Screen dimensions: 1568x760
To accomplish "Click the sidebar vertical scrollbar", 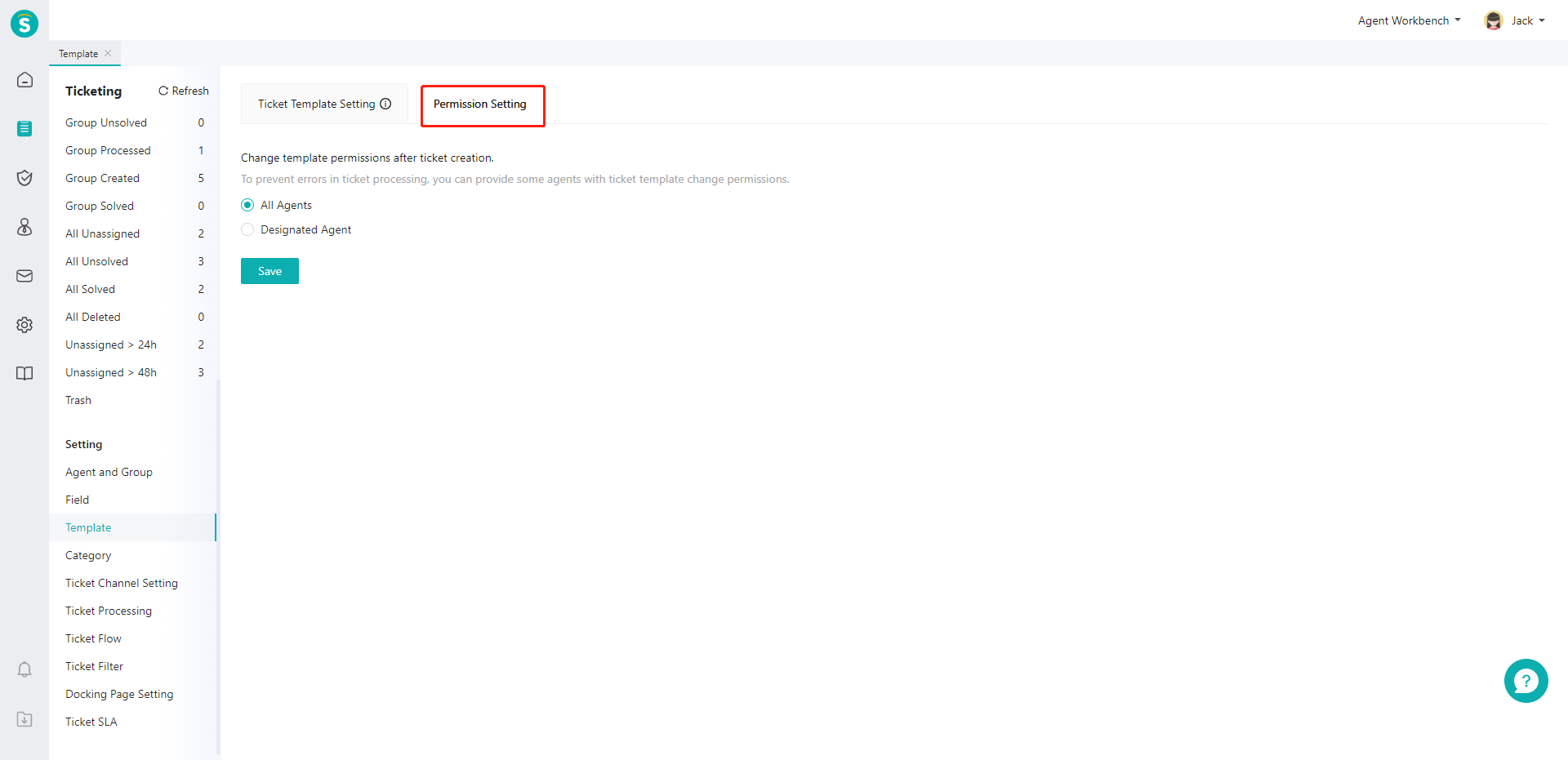I will [218, 567].
